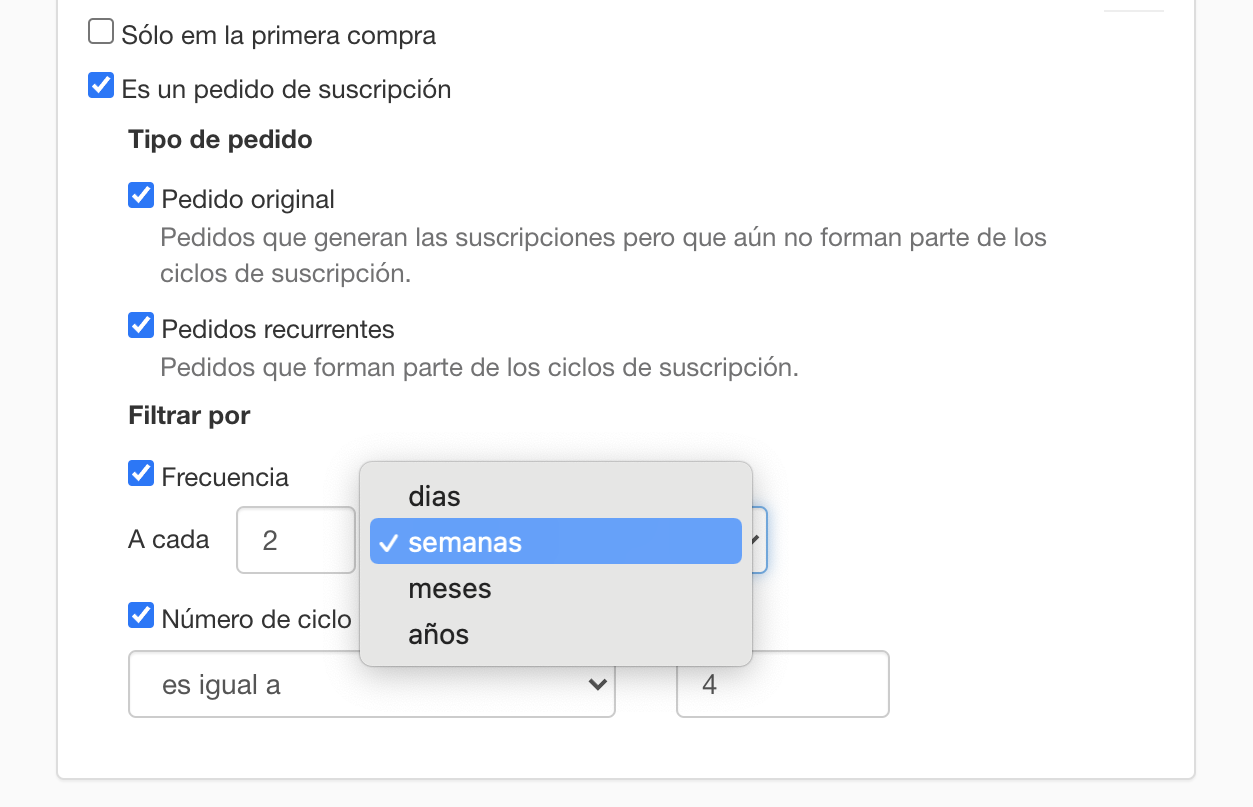The width and height of the screenshot is (1253, 807).
Task: Pick "años" as the frequency unit
Action: [437, 633]
